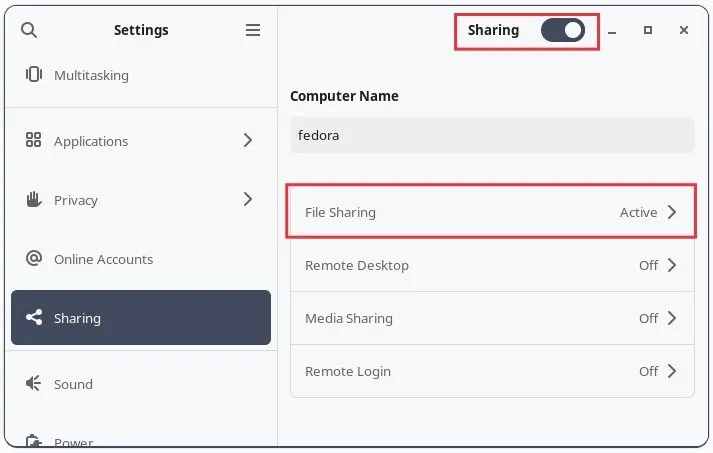This screenshot has width=713, height=453.
Task: Open the hamburger menu in Settings header
Action: pyautogui.click(x=253, y=30)
